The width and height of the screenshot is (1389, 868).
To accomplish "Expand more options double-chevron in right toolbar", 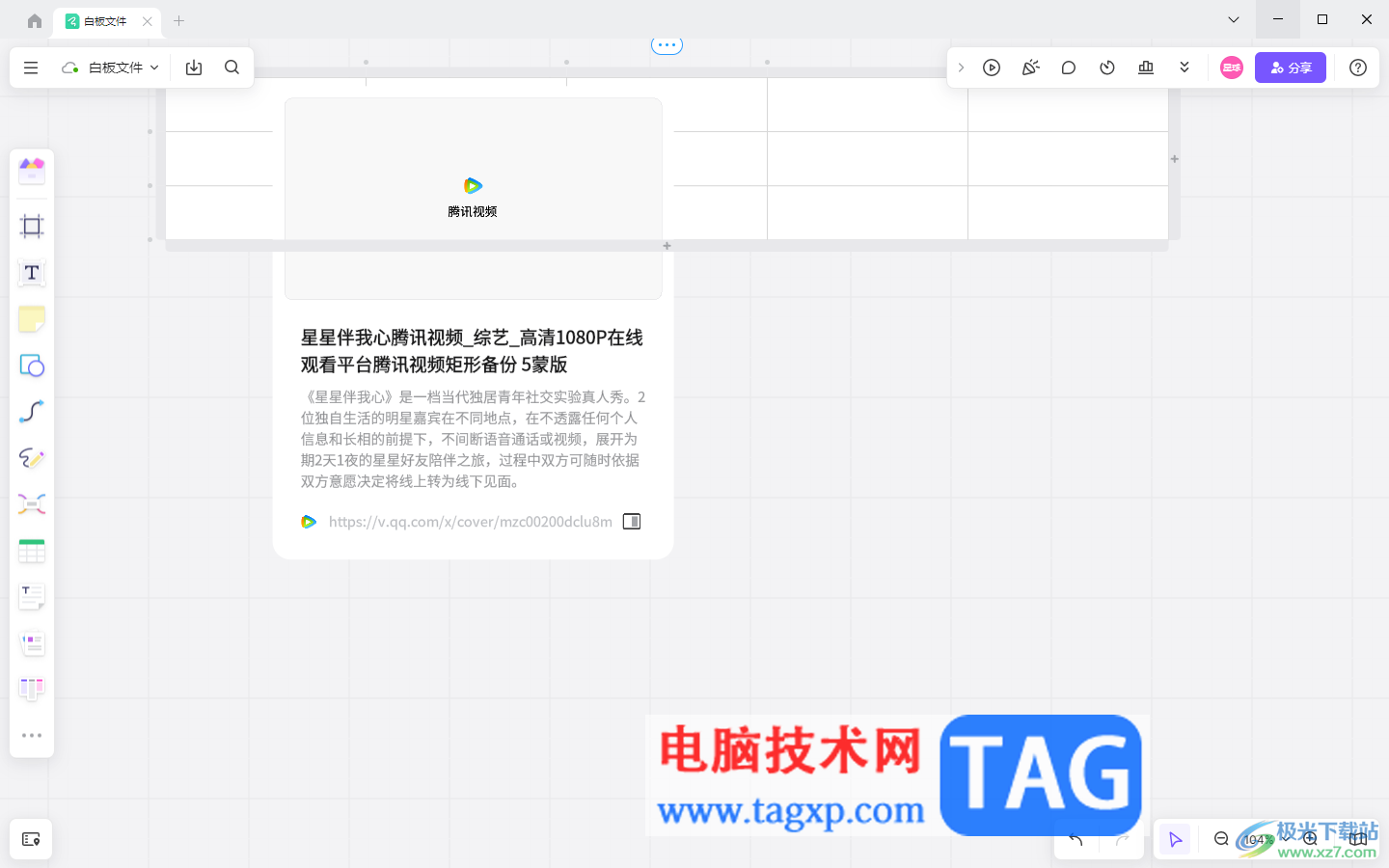I will (x=1185, y=68).
